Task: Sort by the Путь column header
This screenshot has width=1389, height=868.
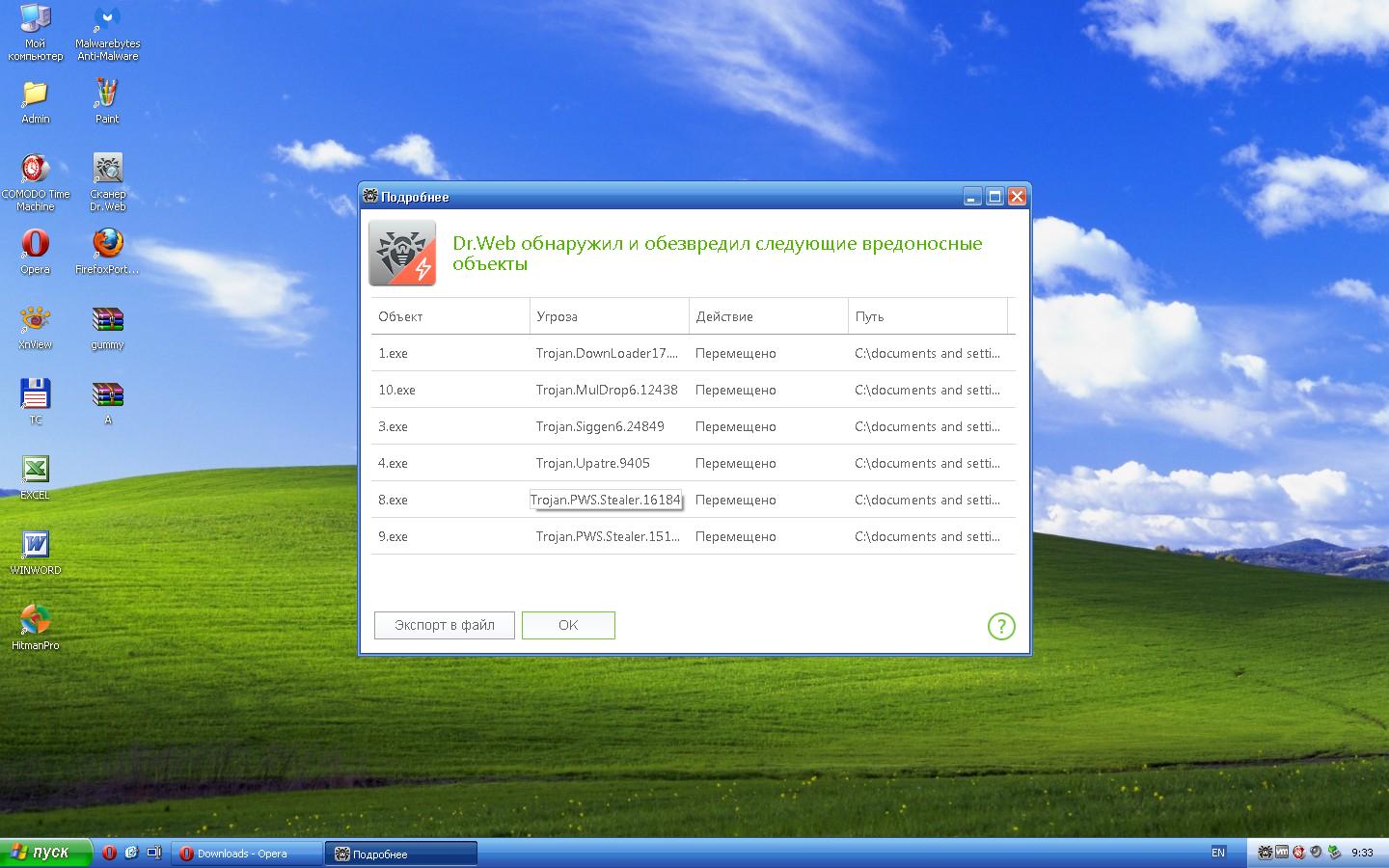Action: [928, 316]
